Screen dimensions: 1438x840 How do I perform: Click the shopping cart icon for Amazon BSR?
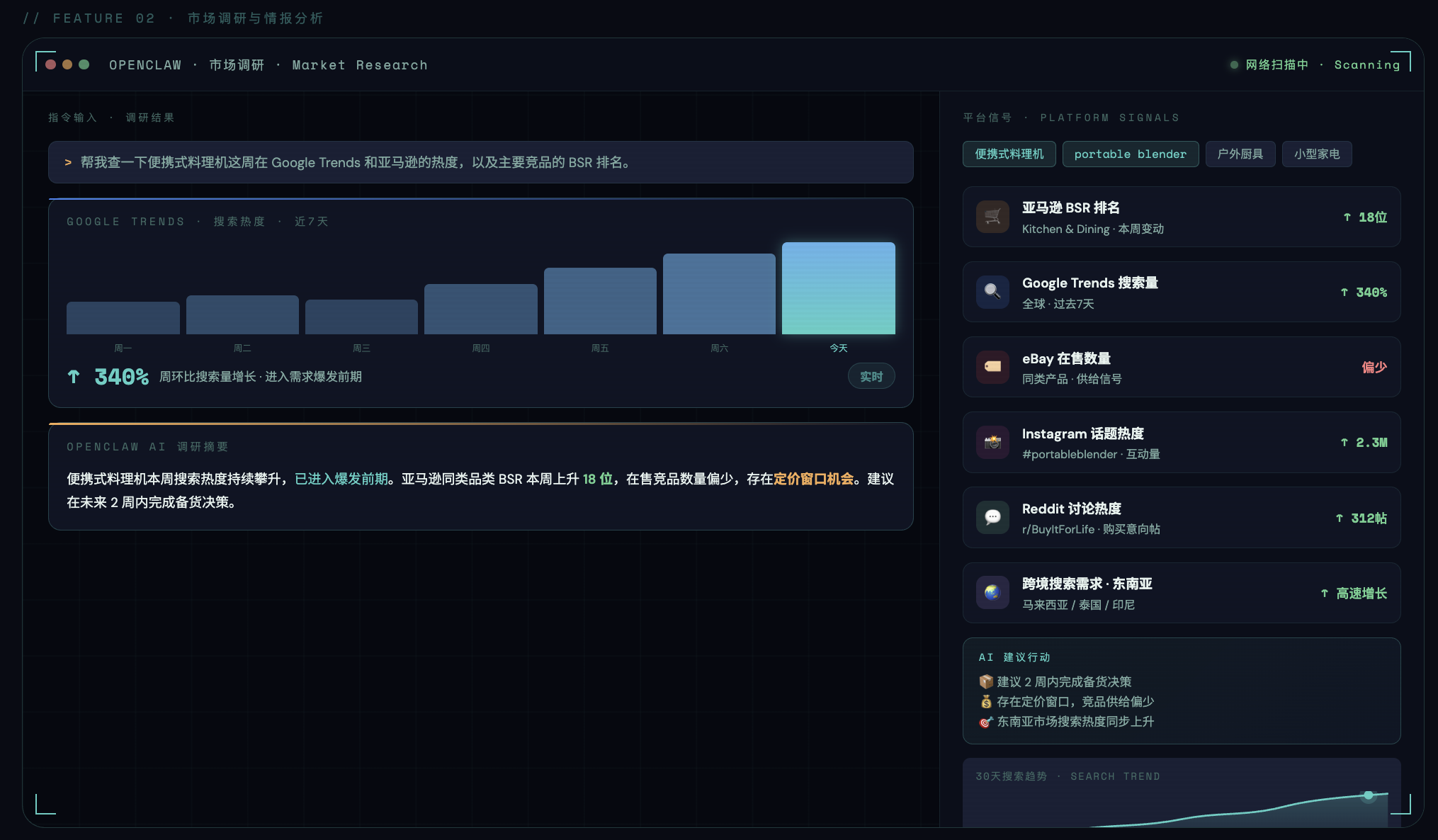(x=992, y=217)
